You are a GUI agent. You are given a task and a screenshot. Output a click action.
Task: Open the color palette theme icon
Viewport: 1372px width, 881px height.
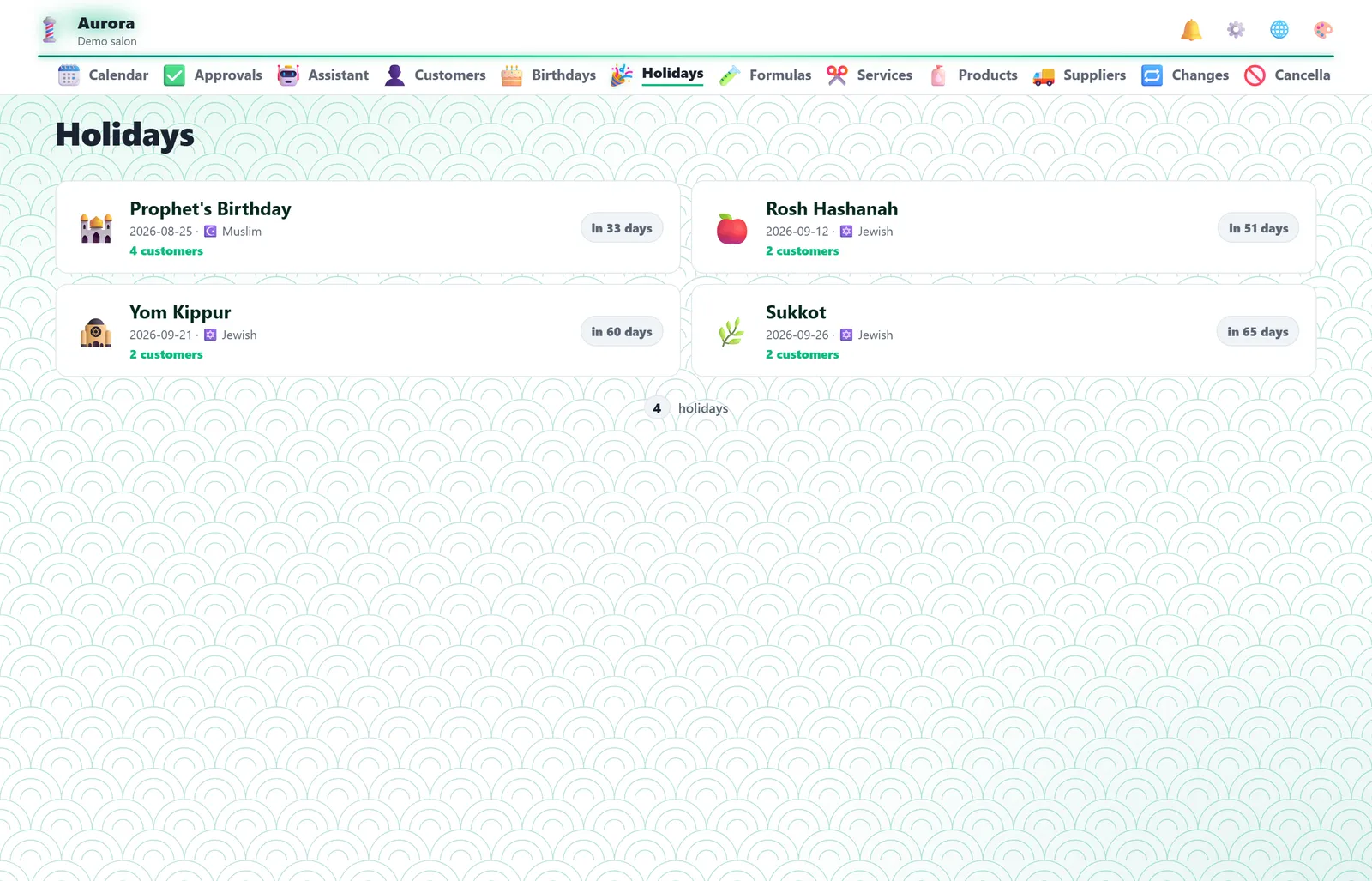click(1323, 30)
